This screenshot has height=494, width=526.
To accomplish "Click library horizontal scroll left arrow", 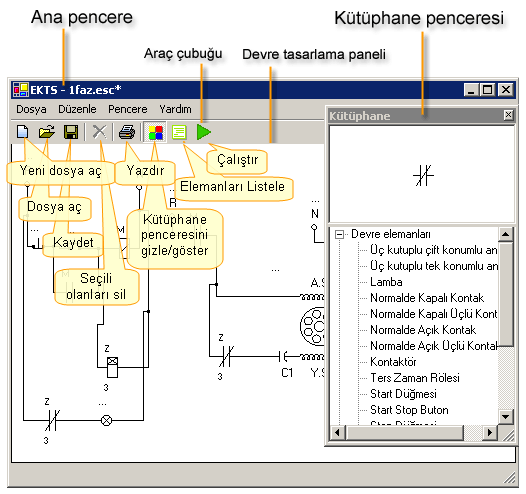I will pos(337,433).
